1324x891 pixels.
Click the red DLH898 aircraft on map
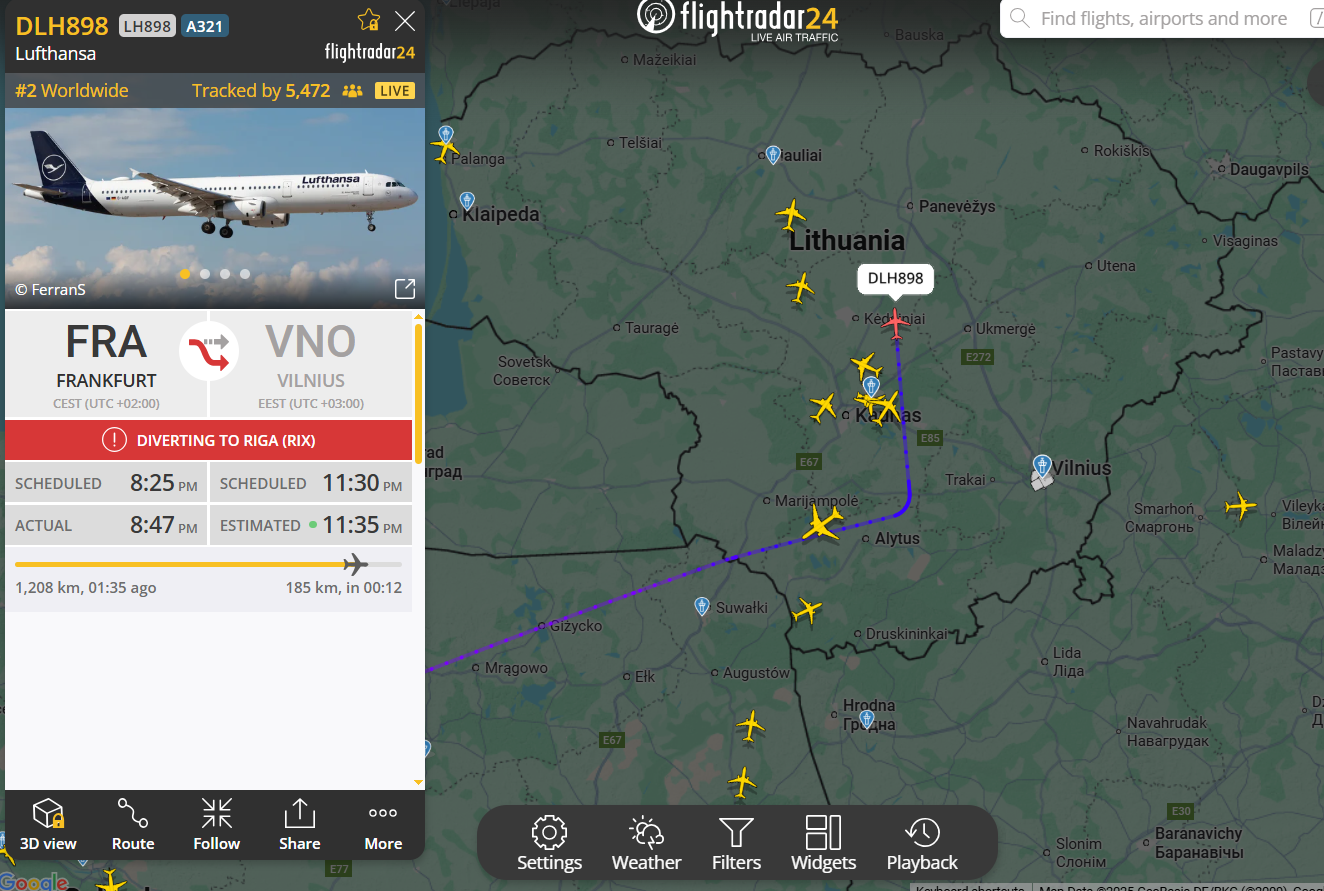pos(896,324)
